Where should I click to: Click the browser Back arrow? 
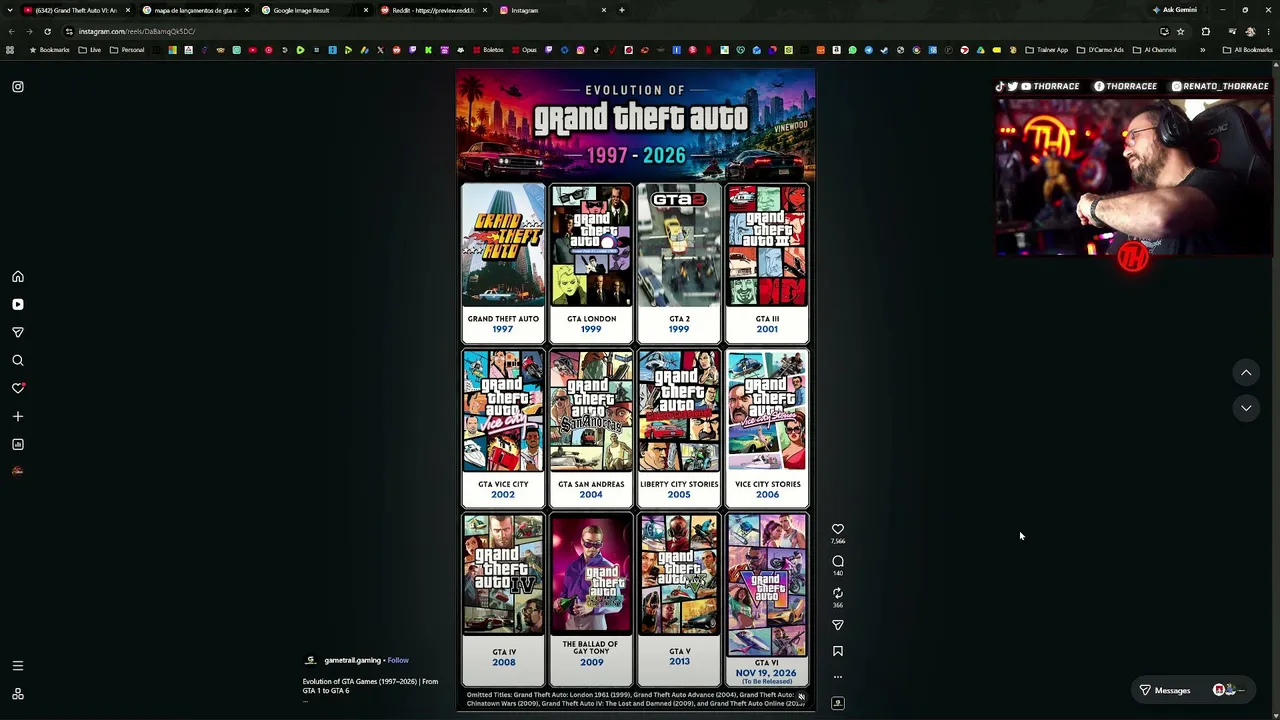(12, 31)
